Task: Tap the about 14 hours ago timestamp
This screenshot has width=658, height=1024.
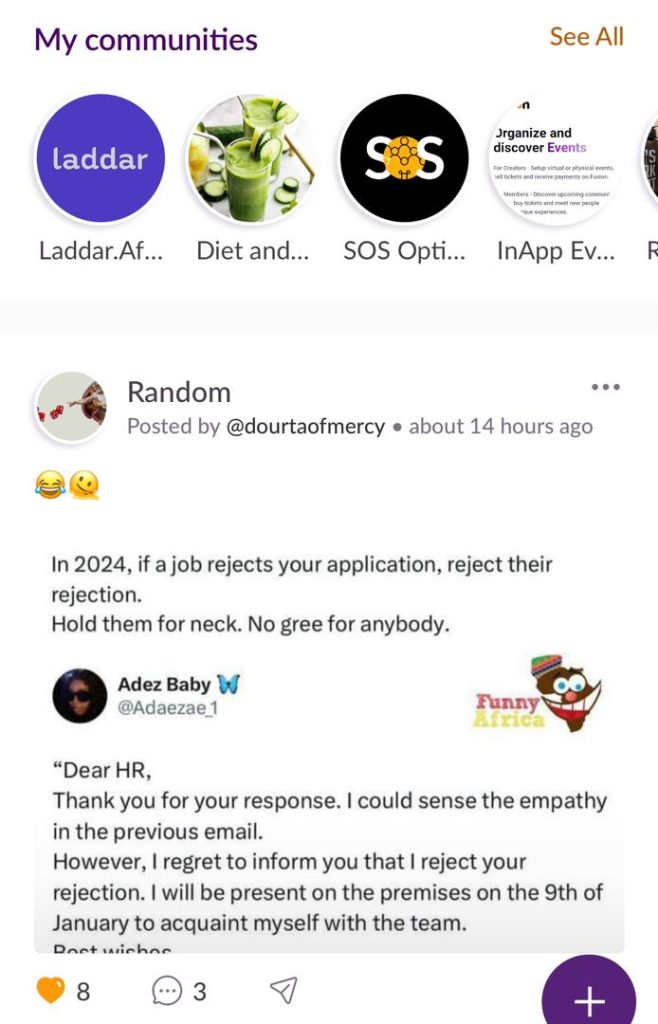Action: (x=501, y=426)
